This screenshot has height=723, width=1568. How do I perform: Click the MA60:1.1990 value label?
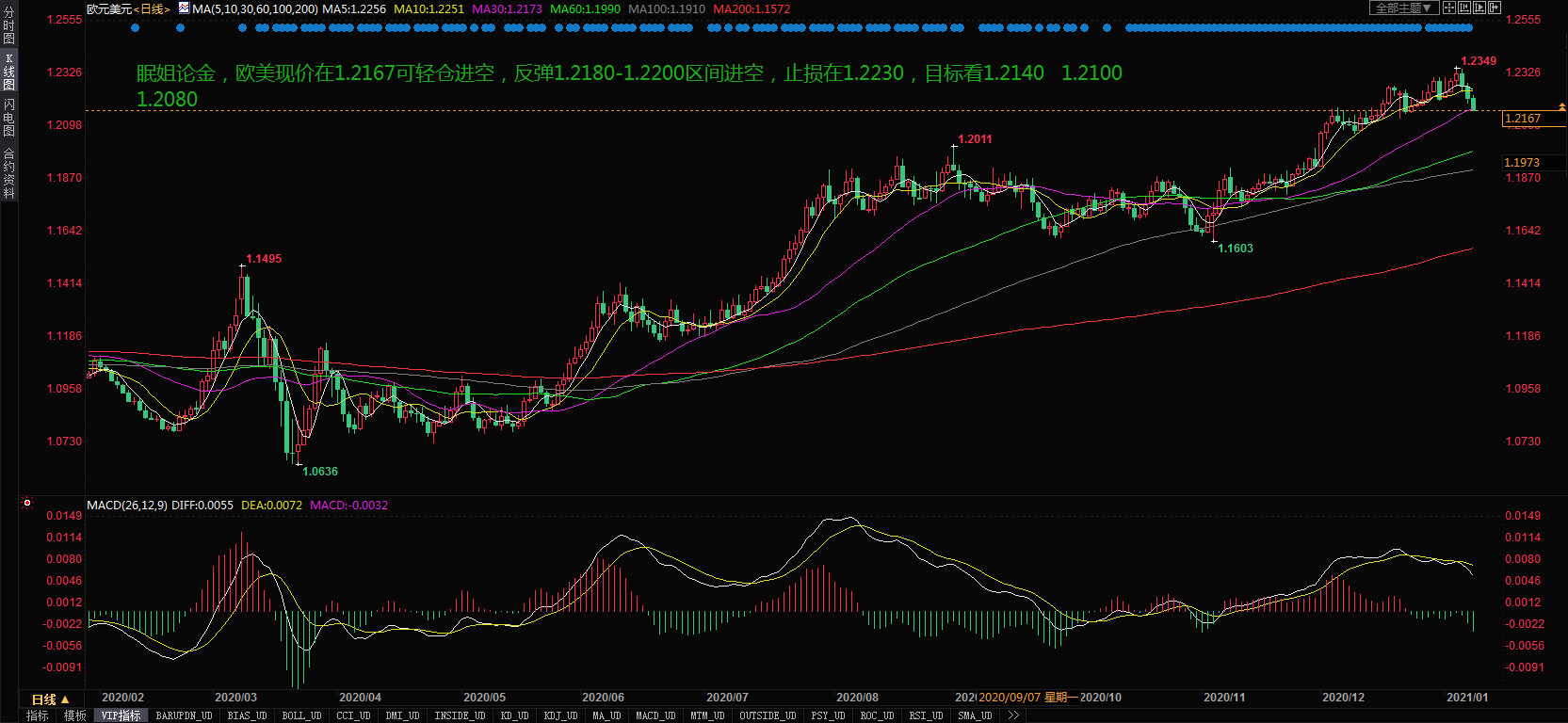tap(585, 8)
